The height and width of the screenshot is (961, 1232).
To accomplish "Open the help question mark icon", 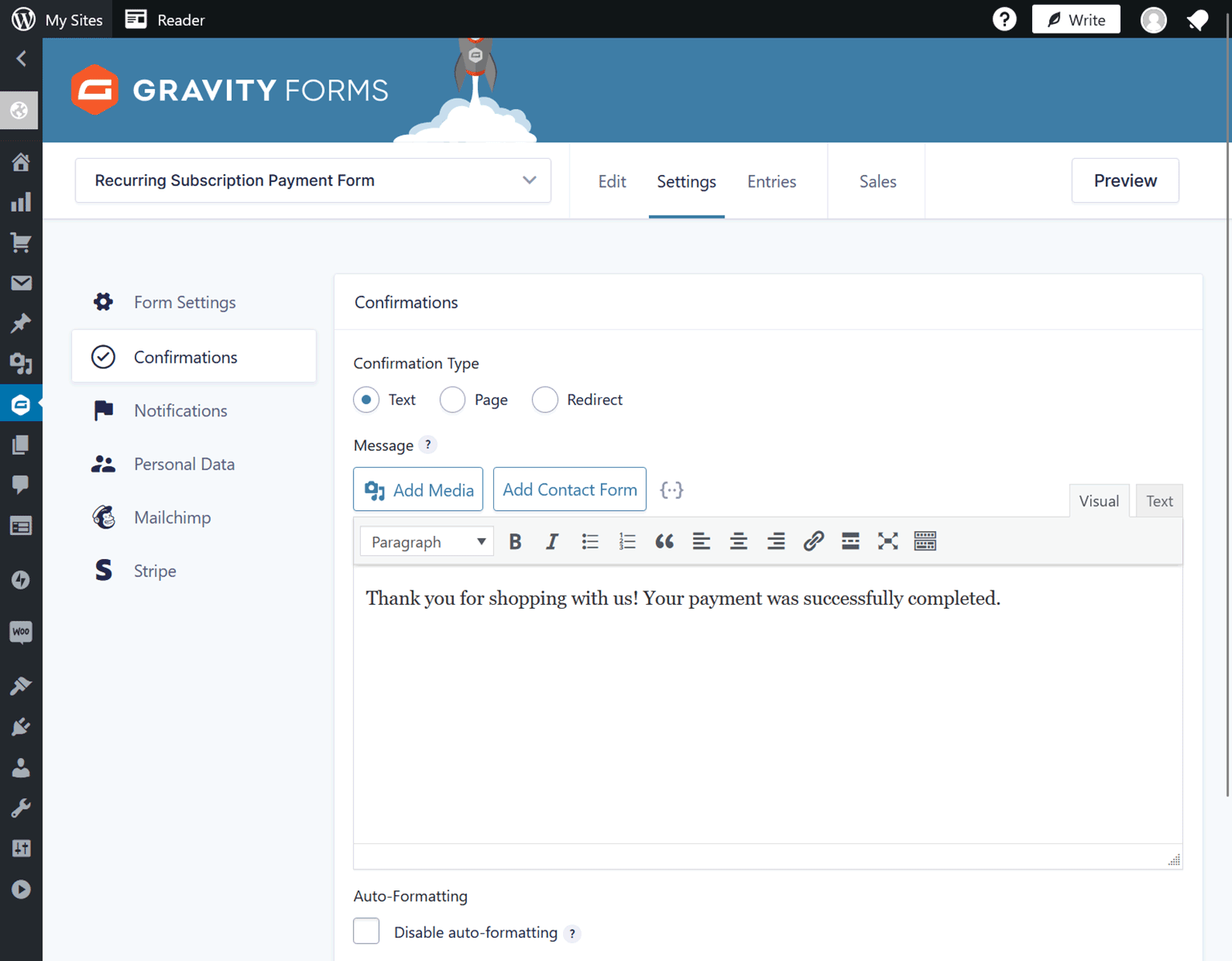I will coord(1004,19).
